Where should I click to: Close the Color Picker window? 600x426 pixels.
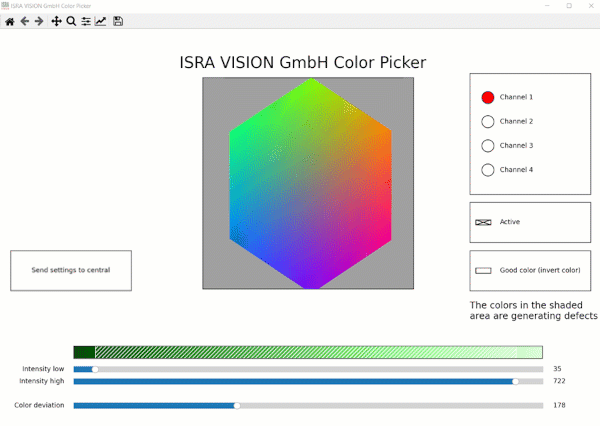tap(591, 6)
